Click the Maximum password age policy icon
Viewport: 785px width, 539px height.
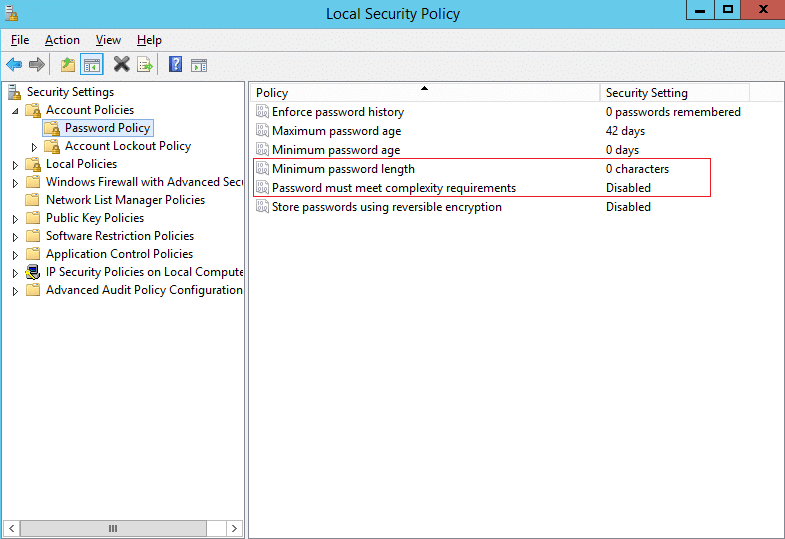262,130
